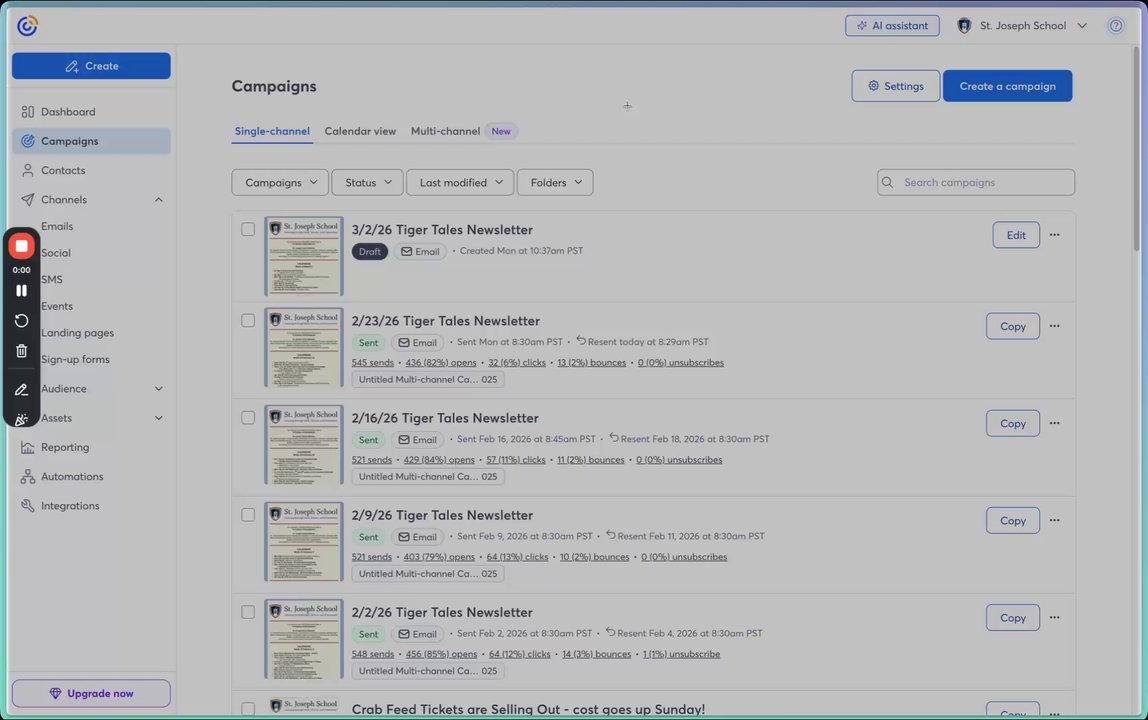Open the Folders filter dropdown
Viewport: 1148px width, 720px height.
[x=555, y=182]
